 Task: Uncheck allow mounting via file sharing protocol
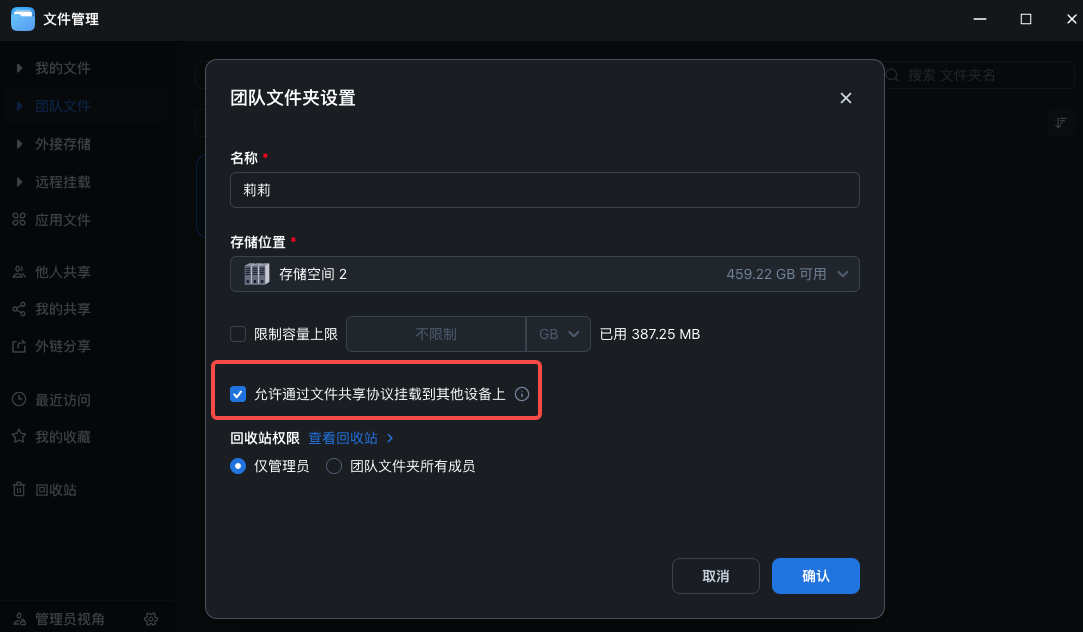(238, 394)
